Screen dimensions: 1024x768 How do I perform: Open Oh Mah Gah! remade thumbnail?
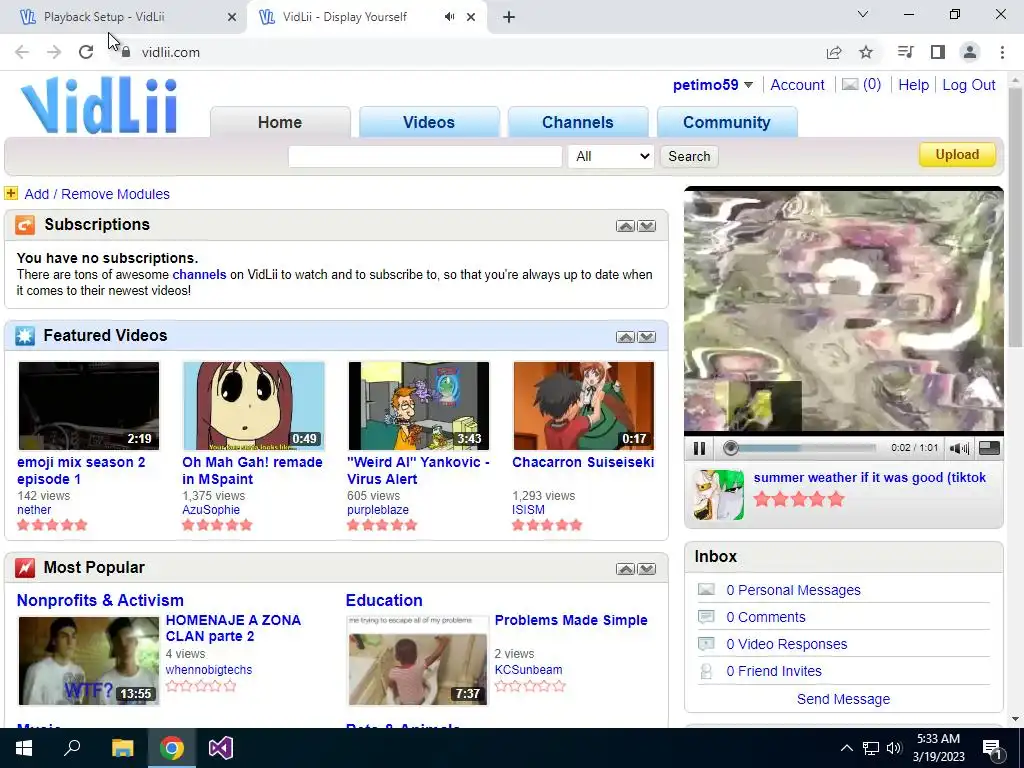[254, 406]
